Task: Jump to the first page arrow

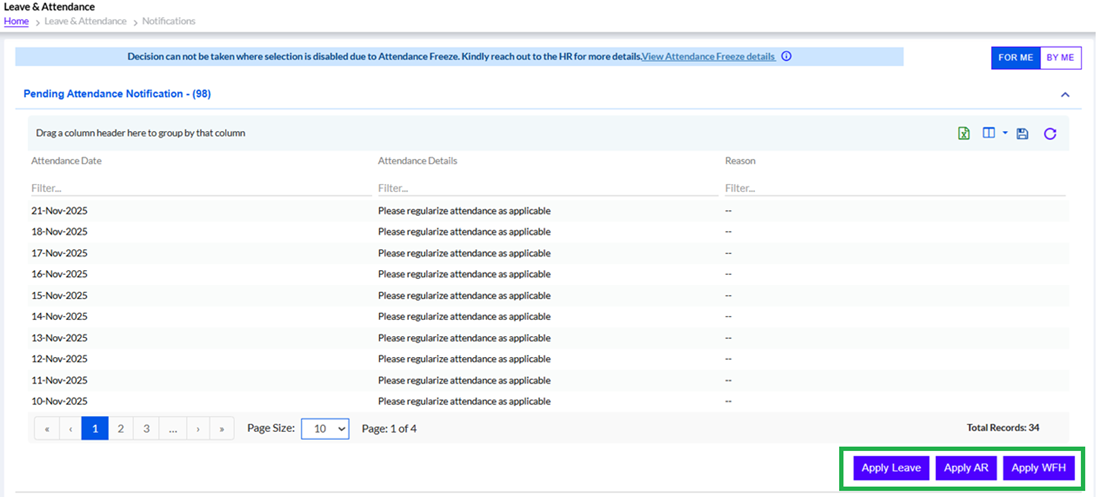Action: pyautogui.click(x=47, y=429)
